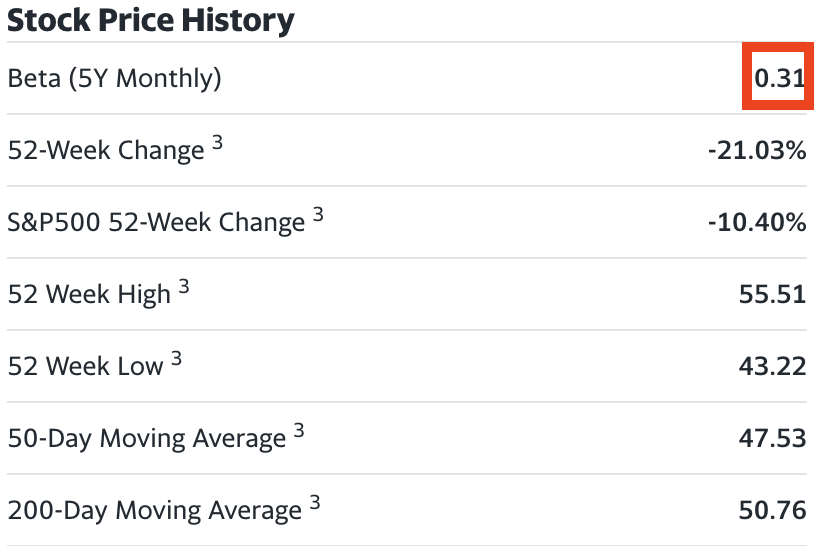This screenshot has width=814, height=546.
Task: Select the 43.22 low value
Action: pos(772,366)
